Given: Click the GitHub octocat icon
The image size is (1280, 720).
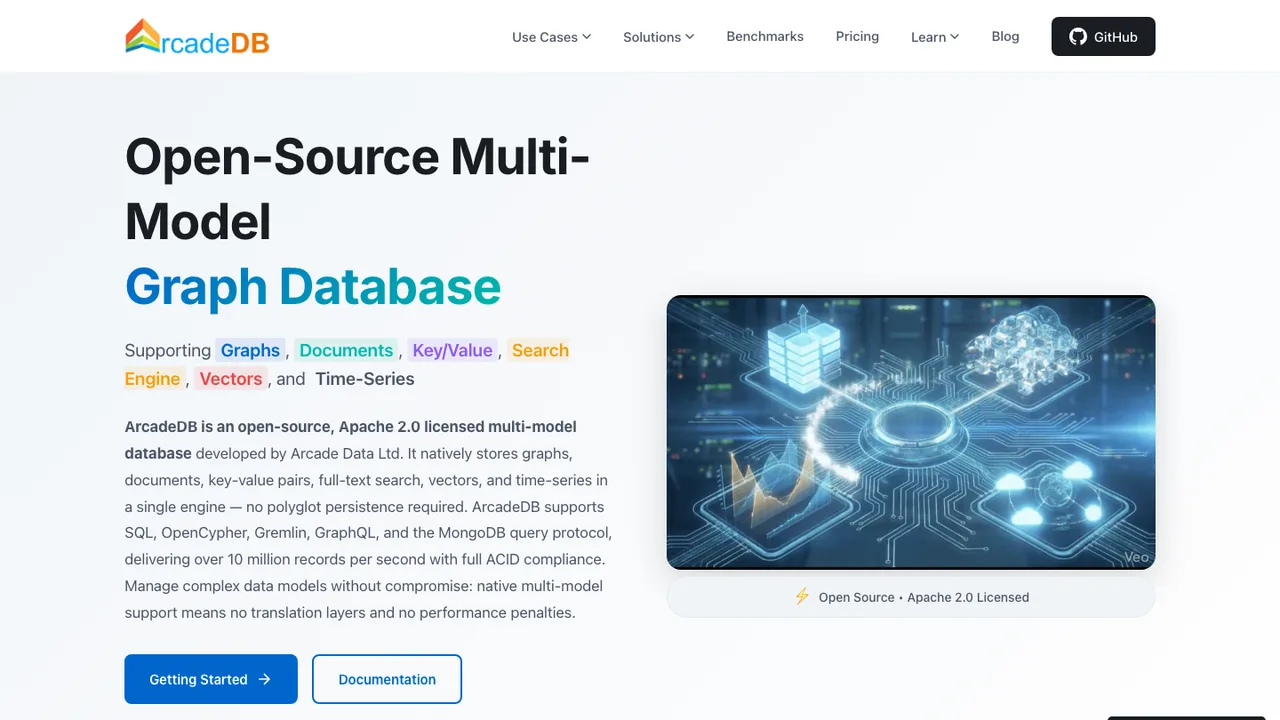Looking at the screenshot, I should click(1078, 36).
